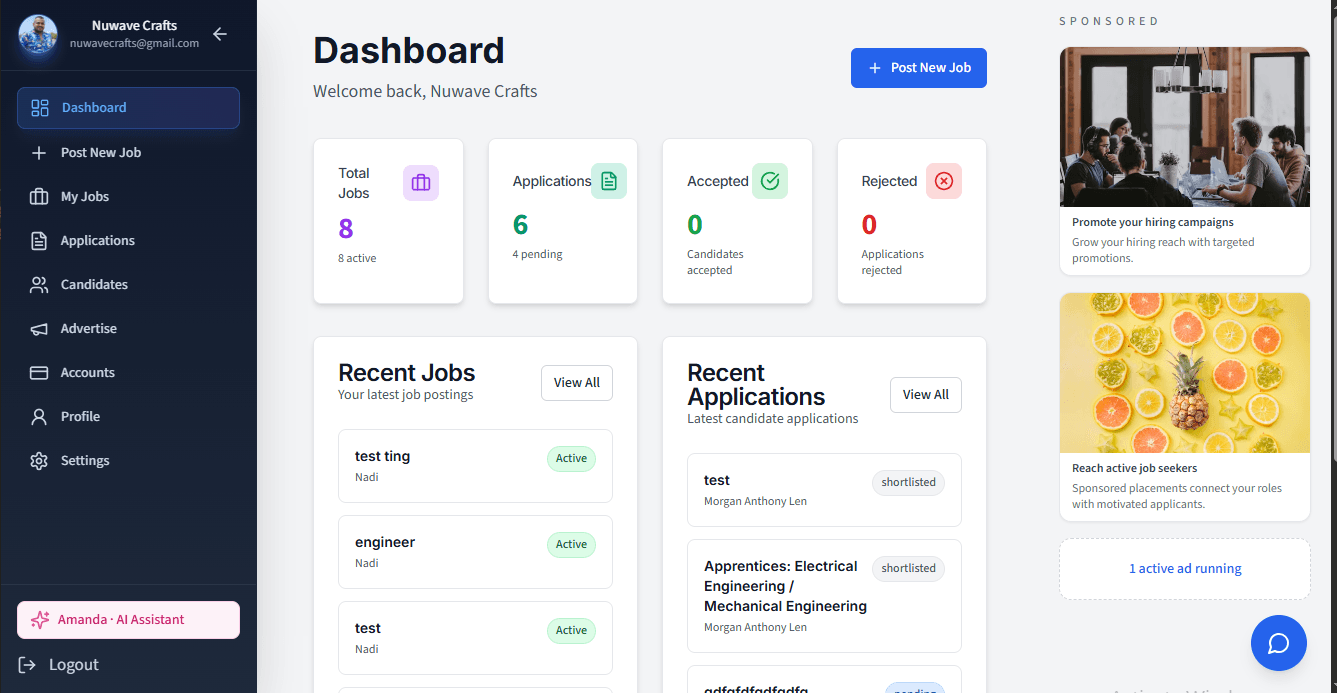Log out using the Logout button

pos(60,665)
